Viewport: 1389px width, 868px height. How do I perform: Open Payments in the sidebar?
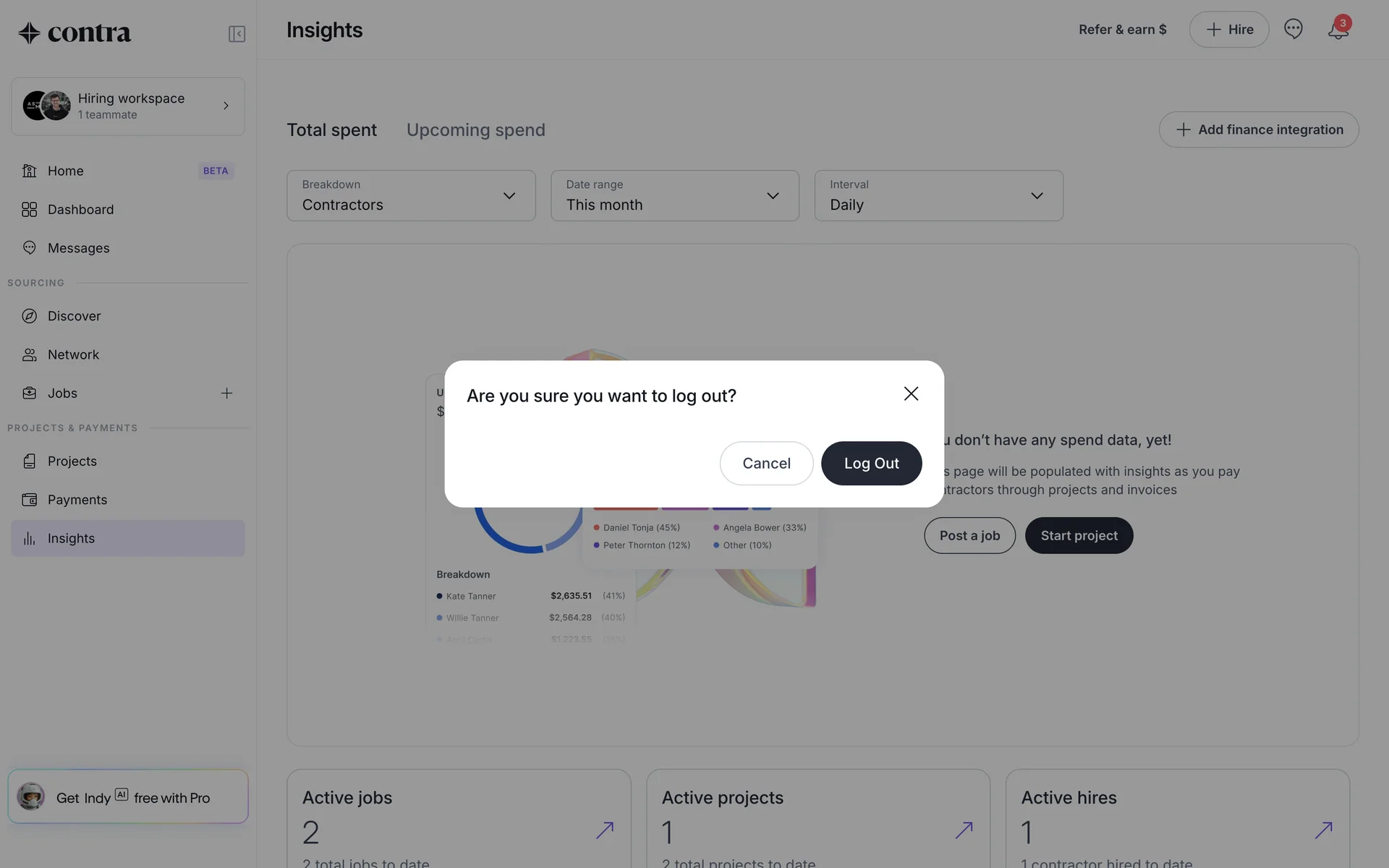coord(77,500)
